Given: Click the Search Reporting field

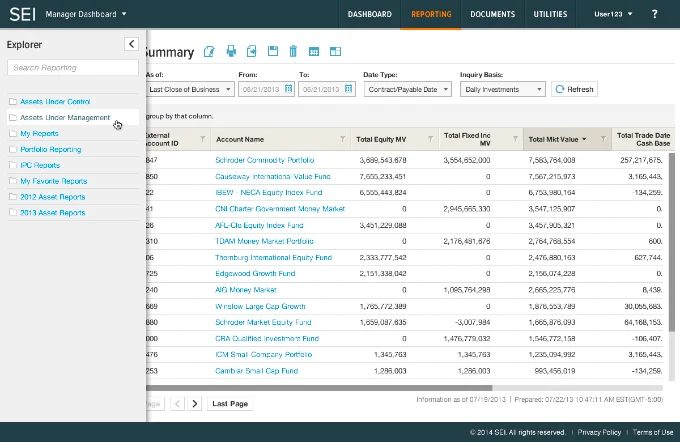Looking at the screenshot, I should click(73, 68).
